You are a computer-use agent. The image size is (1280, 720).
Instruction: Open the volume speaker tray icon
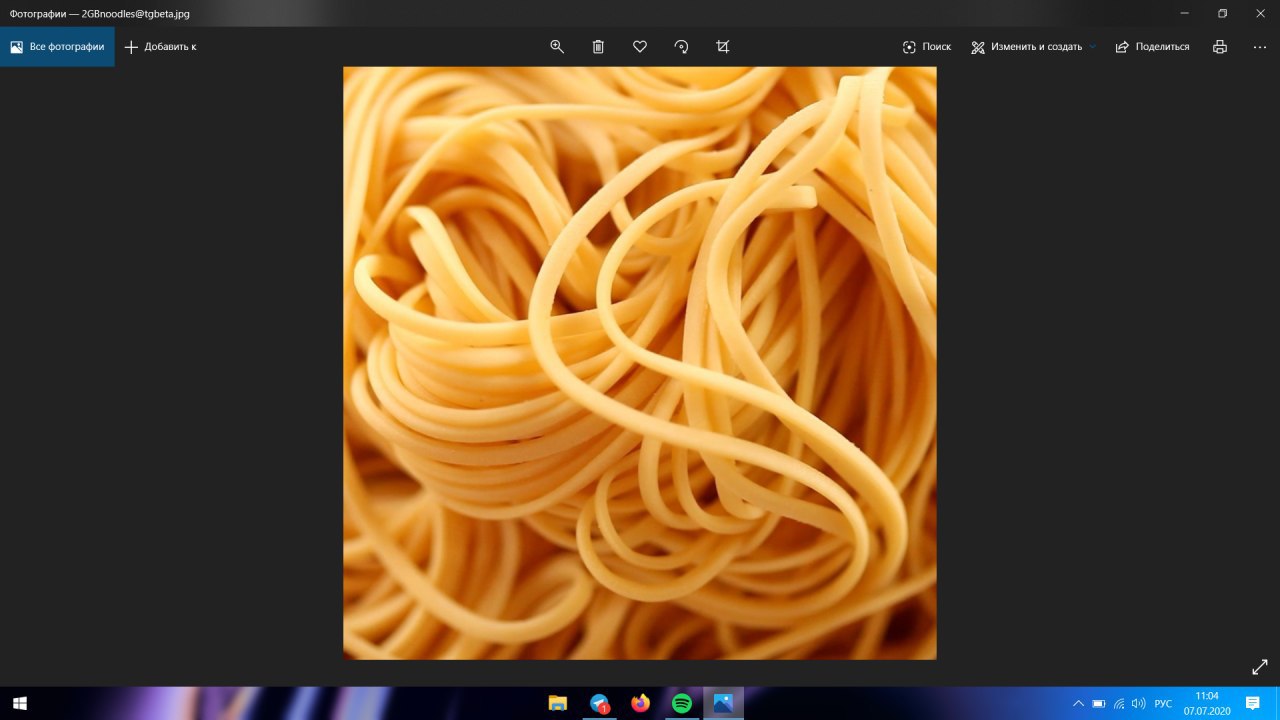(x=1139, y=704)
